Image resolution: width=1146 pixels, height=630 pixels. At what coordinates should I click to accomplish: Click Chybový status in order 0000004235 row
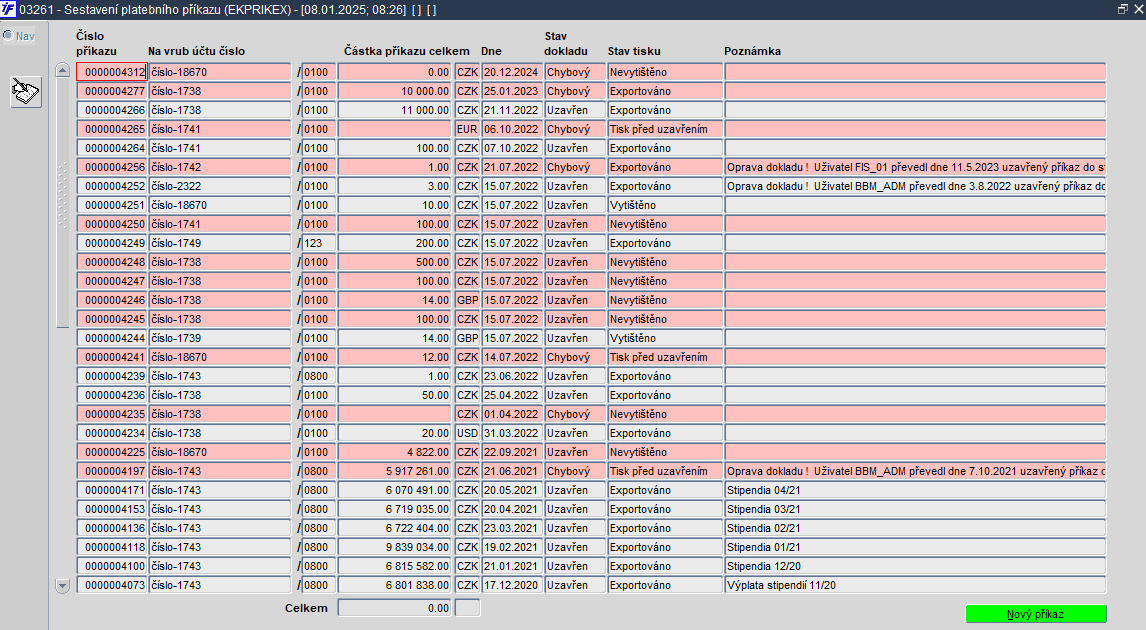[x=574, y=414]
